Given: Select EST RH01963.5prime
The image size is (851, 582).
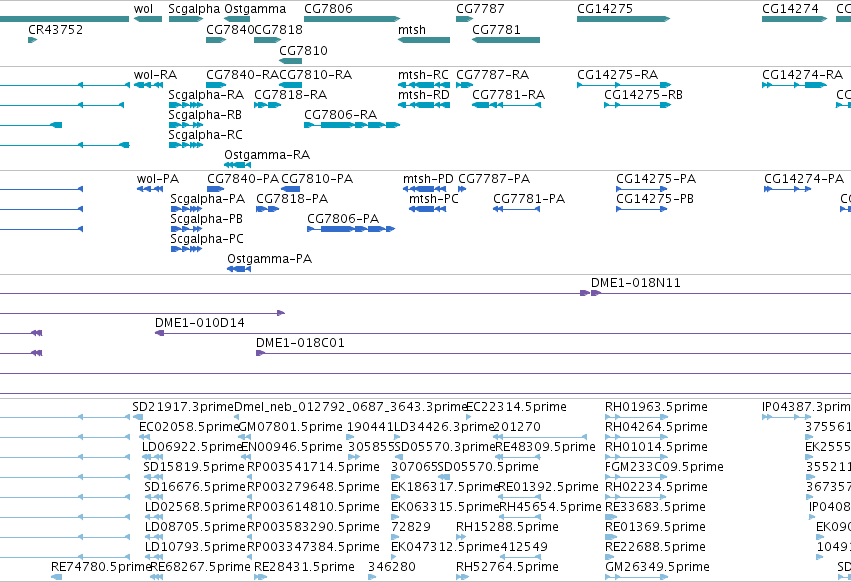Looking at the screenshot, I should tap(656, 407).
